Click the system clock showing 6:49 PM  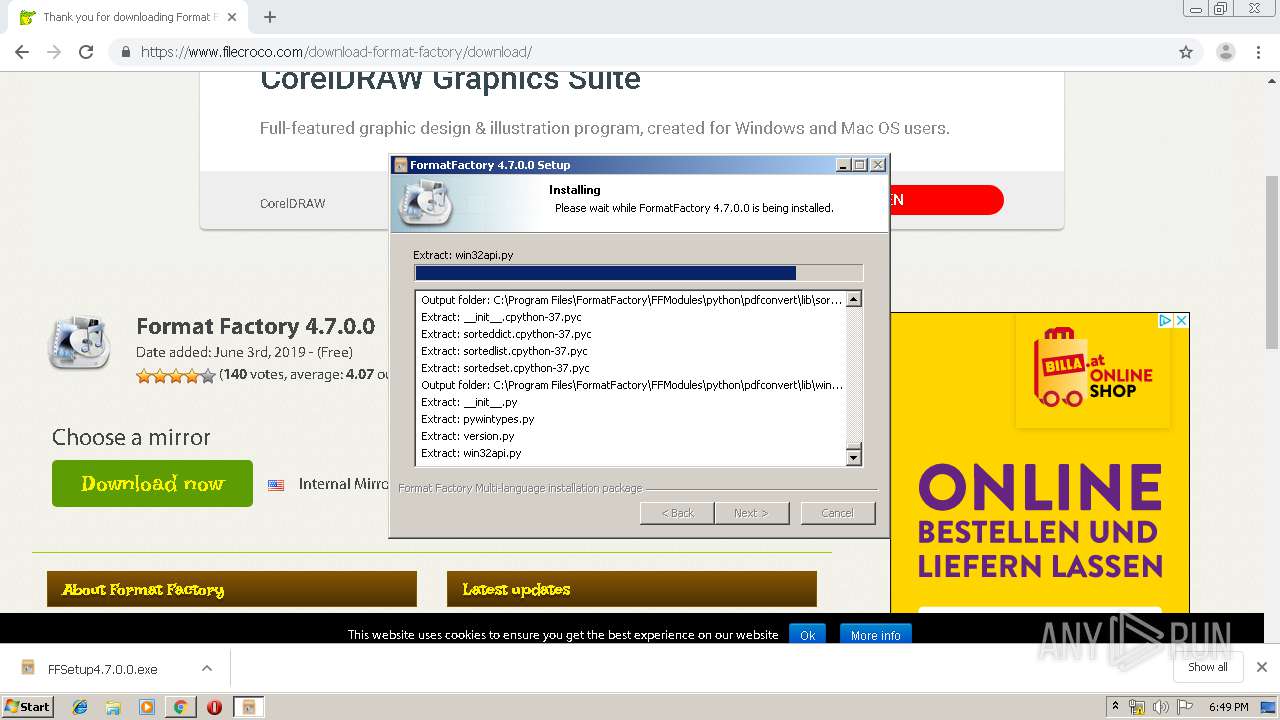click(1228, 707)
